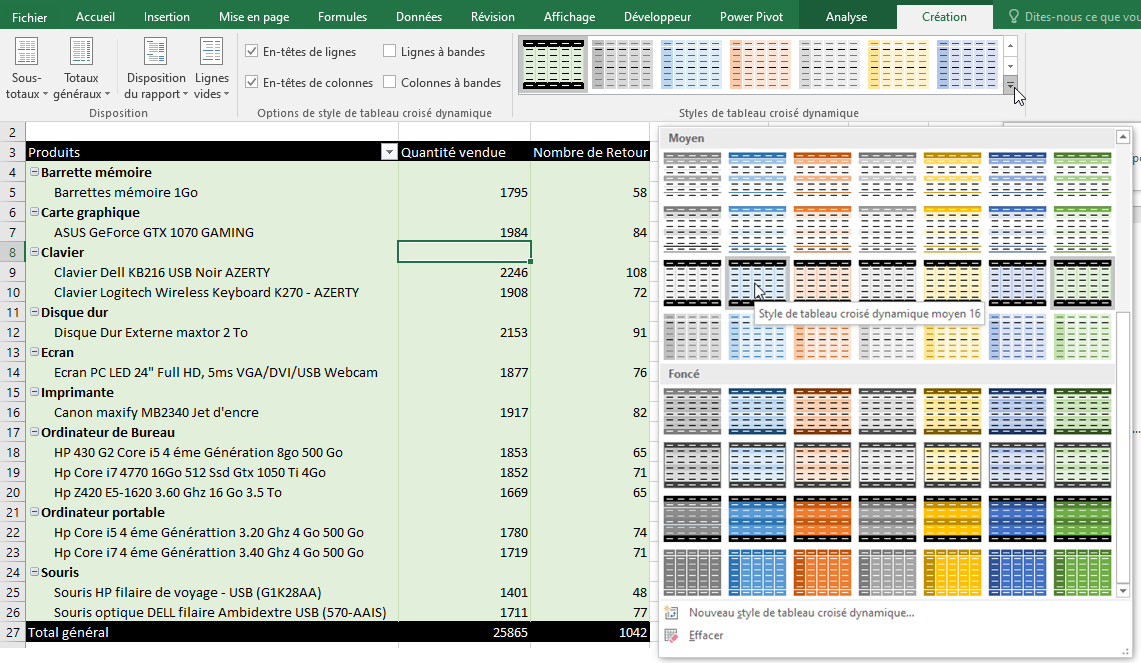The width and height of the screenshot is (1141, 663).
Task: Open the Sous-totaux menu
Action: click(27, 68)
